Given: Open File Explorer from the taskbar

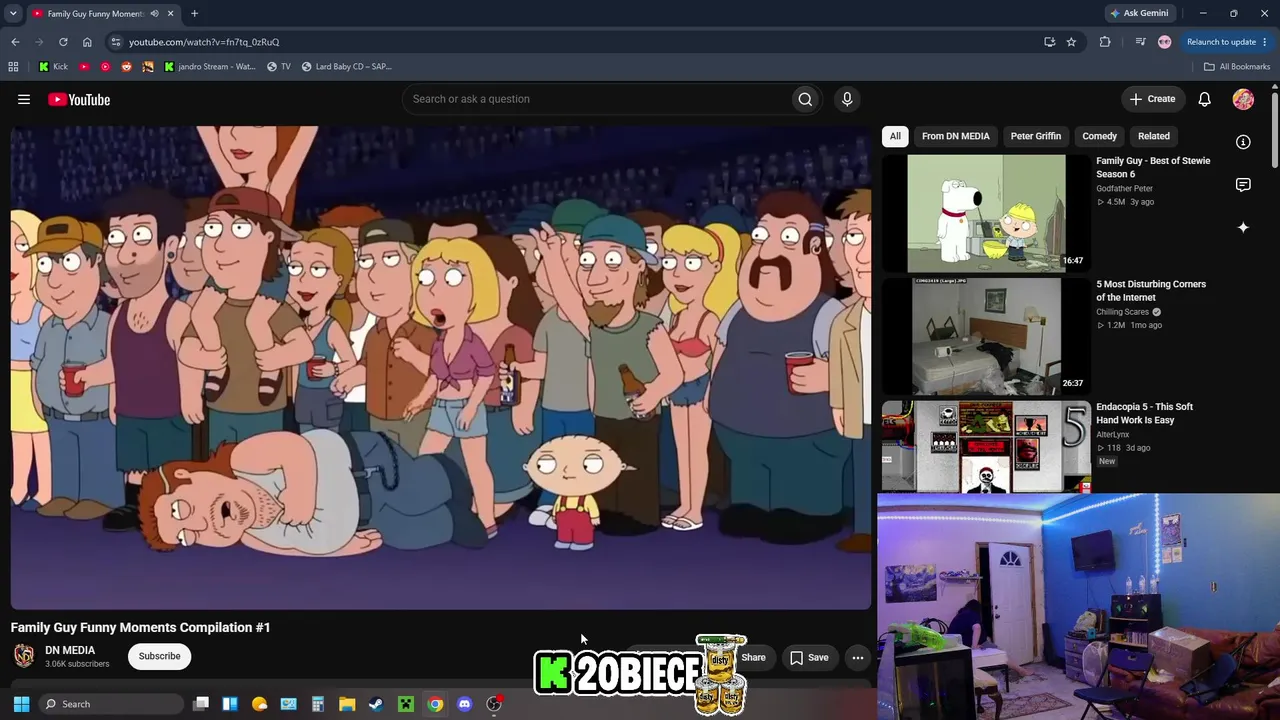Looking at the screenshot, I should click(347, 704).
